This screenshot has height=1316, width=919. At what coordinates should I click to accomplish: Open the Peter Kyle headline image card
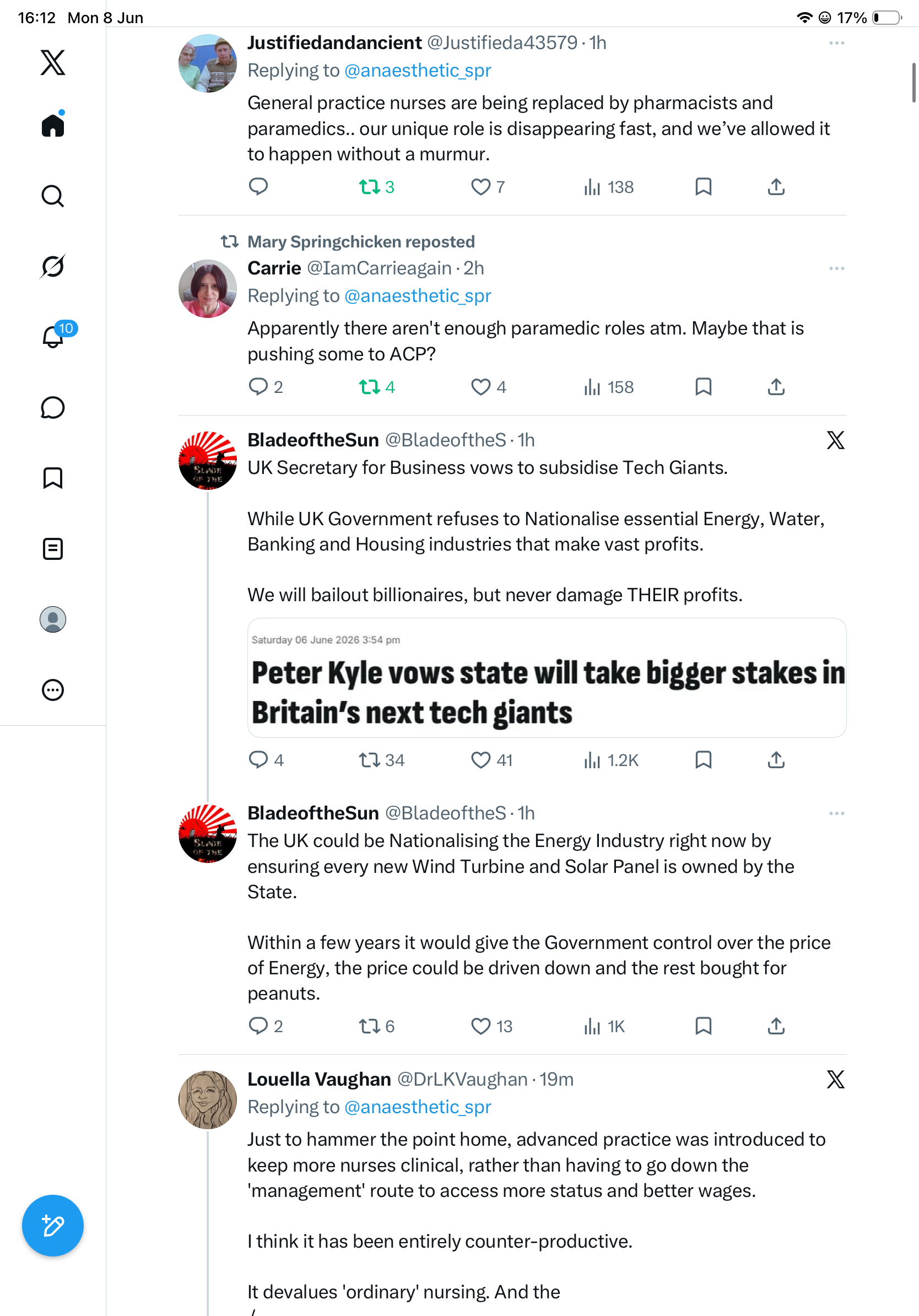pos(547,677)
